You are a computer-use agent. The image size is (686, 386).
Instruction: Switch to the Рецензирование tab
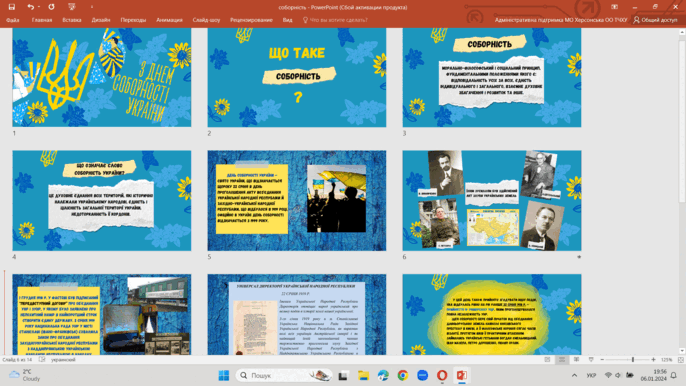pos(251,20)
